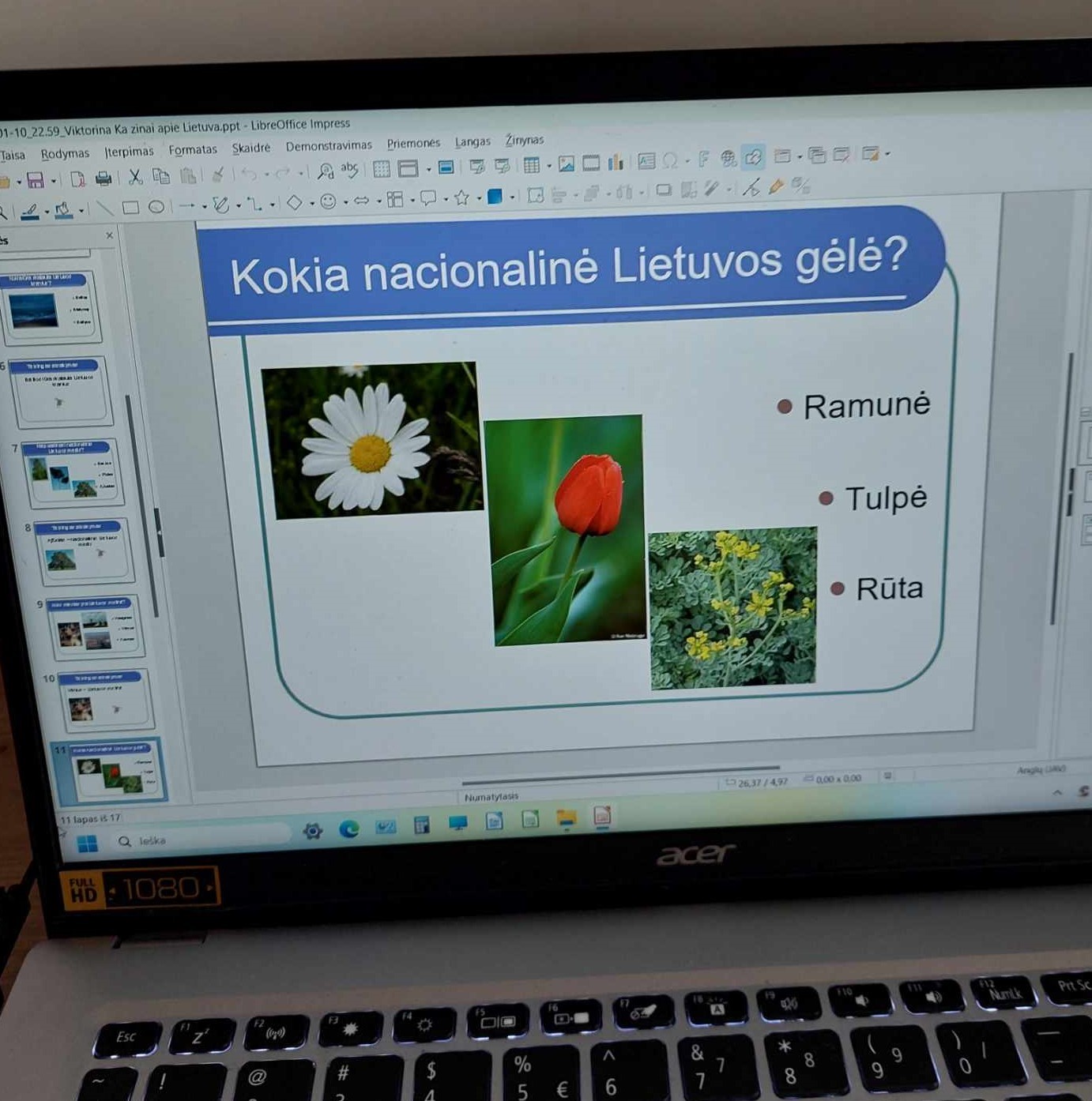Insert a text box
The height and width of the screenshot is (1101, 1092).
pos(646,161)
